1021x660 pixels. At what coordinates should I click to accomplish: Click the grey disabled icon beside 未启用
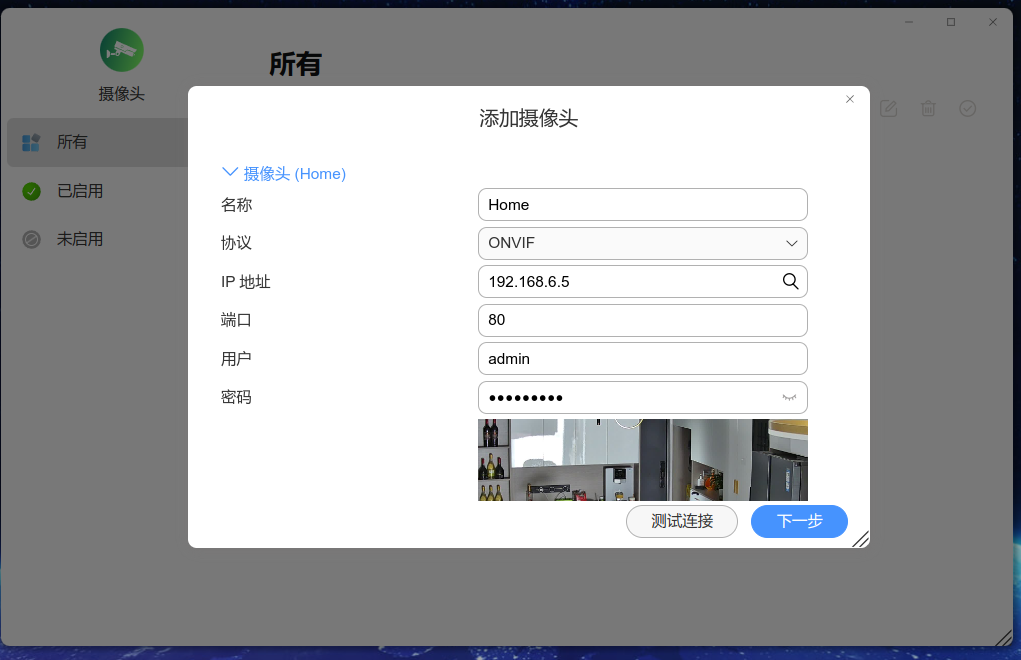31,240
